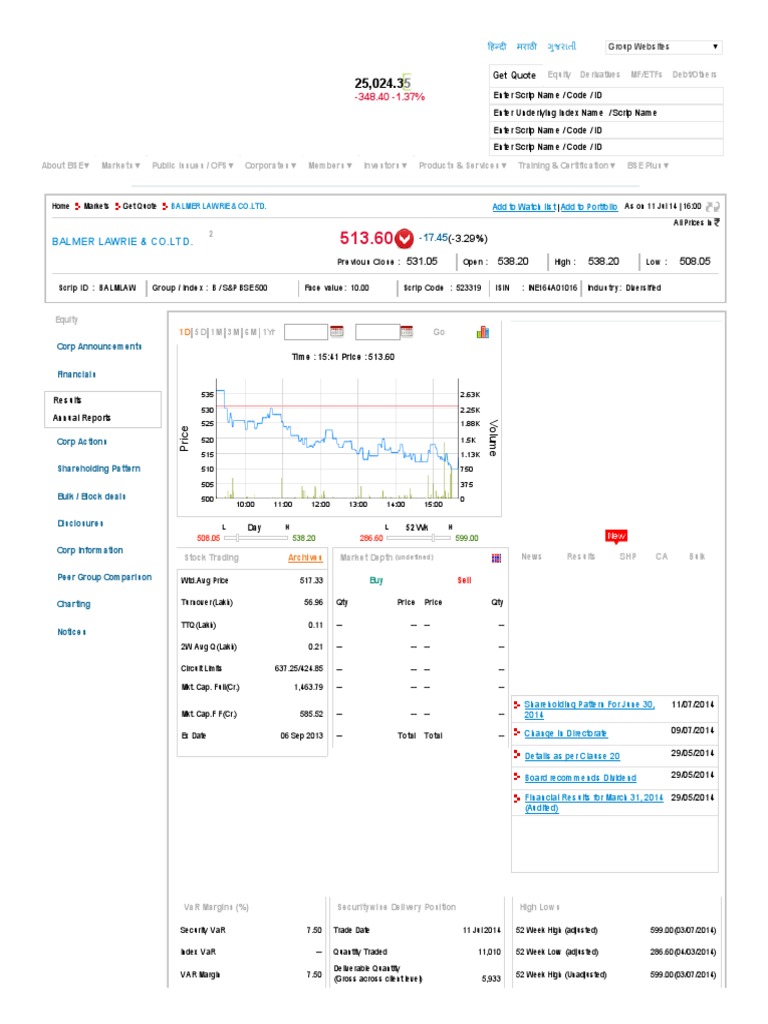The width and height of the screenshot is (768, 1024).
Task: Click the BALMER LAWRIE breadcrumb link
Action: coord(218,206)
